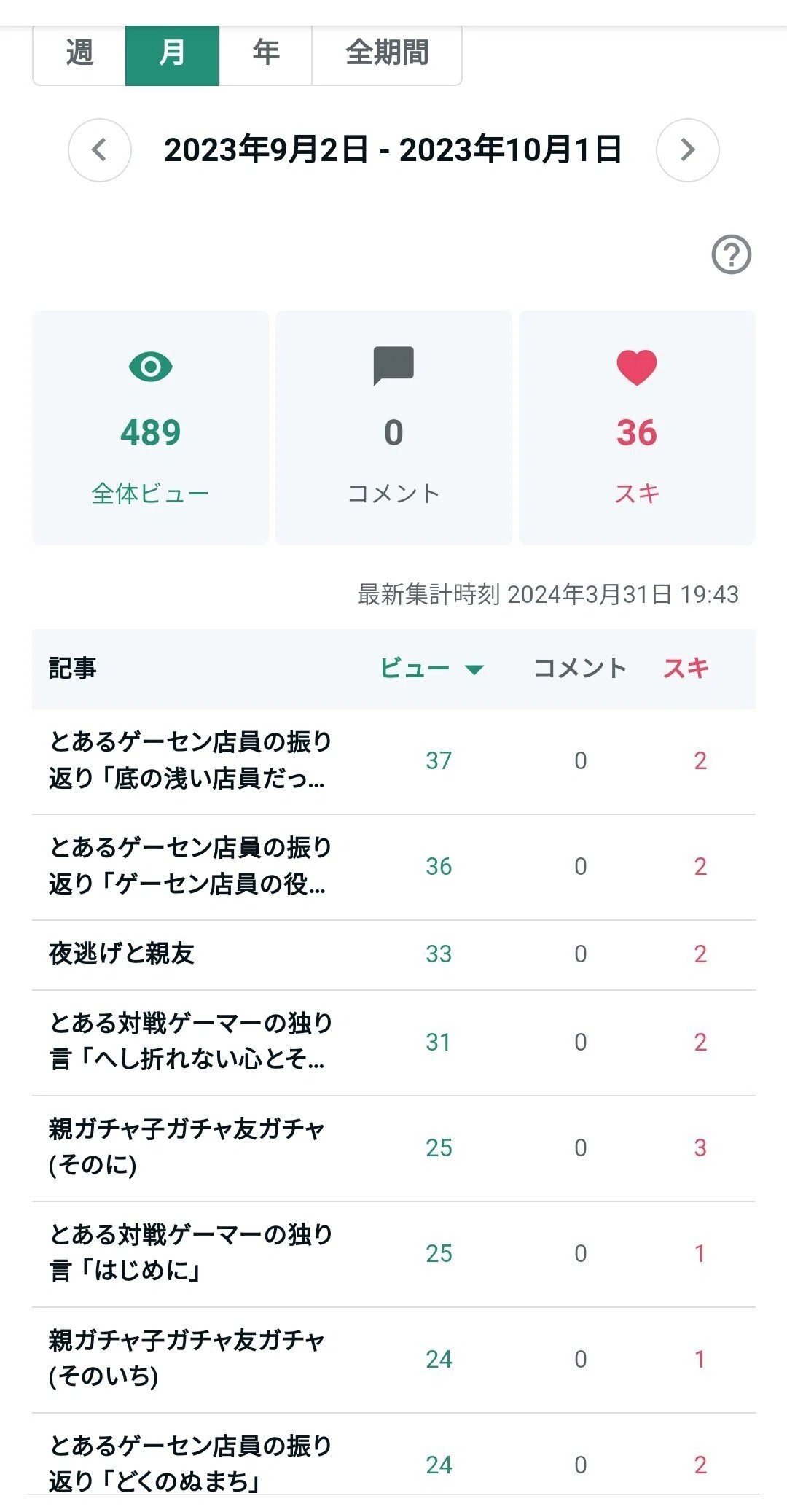Viewport: 787px width, 1512px height.
Task: Show the 全期間 period tab
Action: tap(387, 54)
